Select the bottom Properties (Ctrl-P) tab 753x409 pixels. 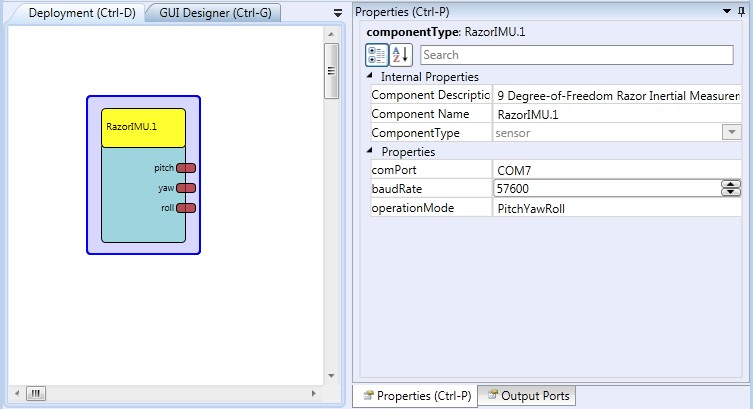415,396
